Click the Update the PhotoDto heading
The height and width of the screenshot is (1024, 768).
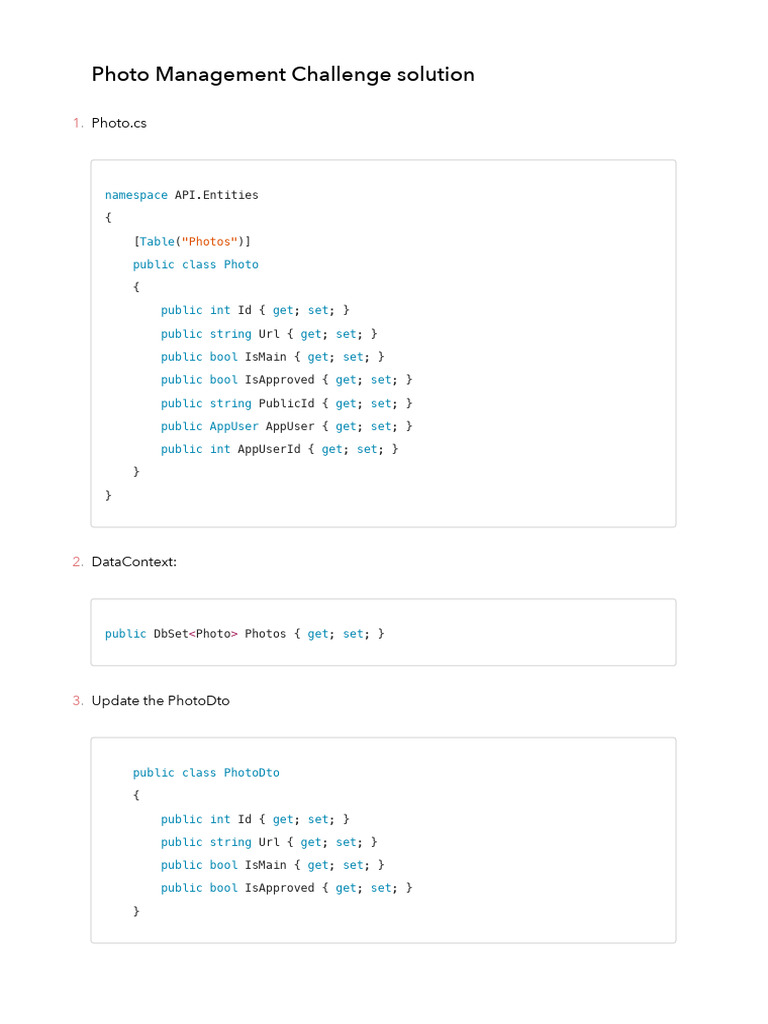(x=160, y=701)
